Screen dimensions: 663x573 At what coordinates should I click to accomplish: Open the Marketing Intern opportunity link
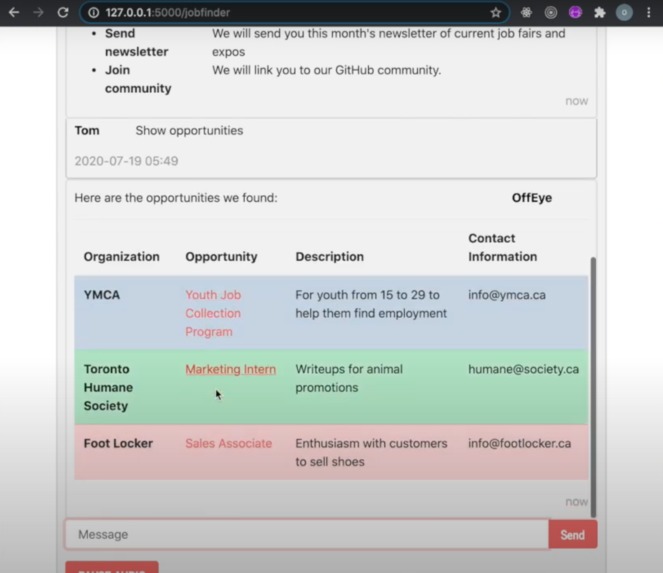[230, 369]
